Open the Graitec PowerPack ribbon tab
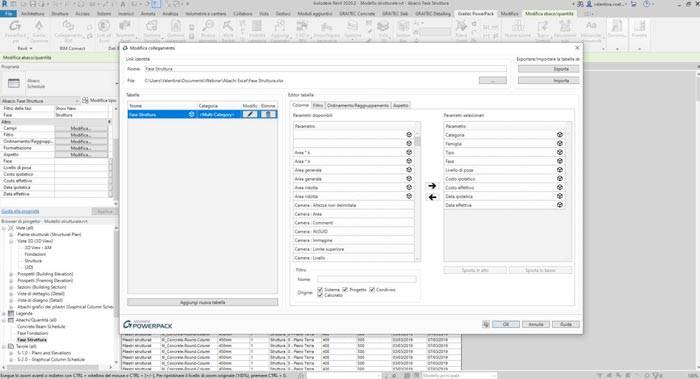700x379 pixels. 476,14
